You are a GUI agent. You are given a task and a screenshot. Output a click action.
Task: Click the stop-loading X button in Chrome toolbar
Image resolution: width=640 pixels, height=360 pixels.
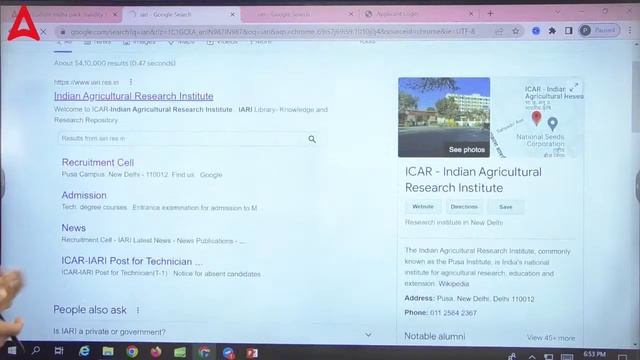click(x=44, y=31)
